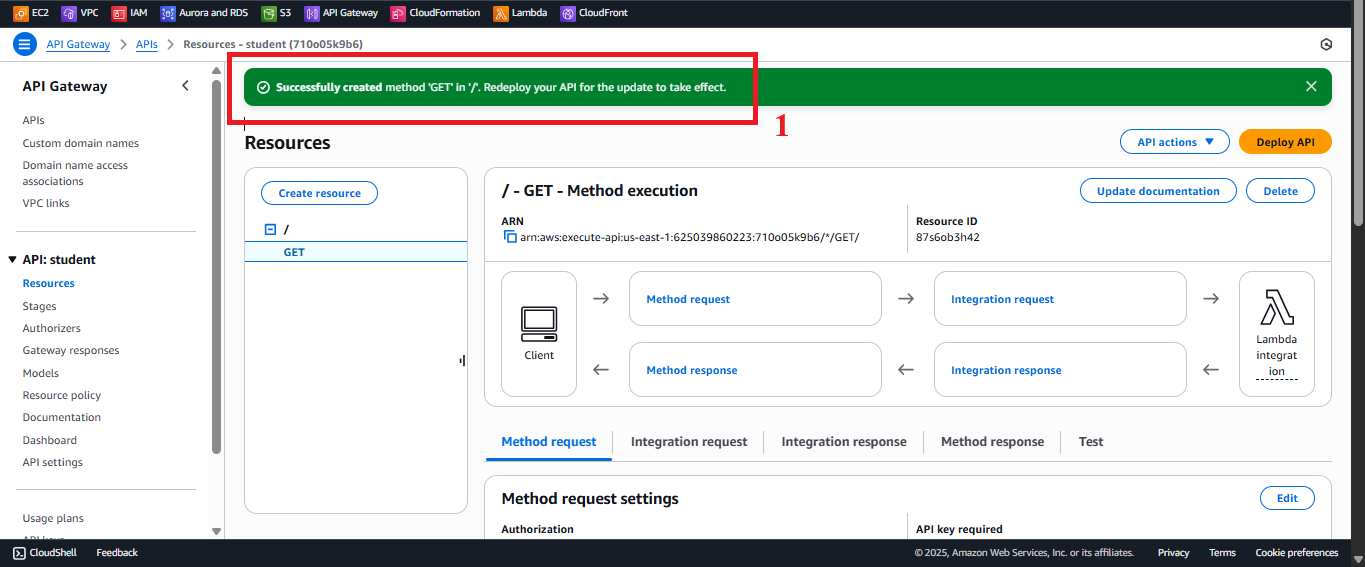Go to API Gateway breadcrumb link

pos(78,45)
